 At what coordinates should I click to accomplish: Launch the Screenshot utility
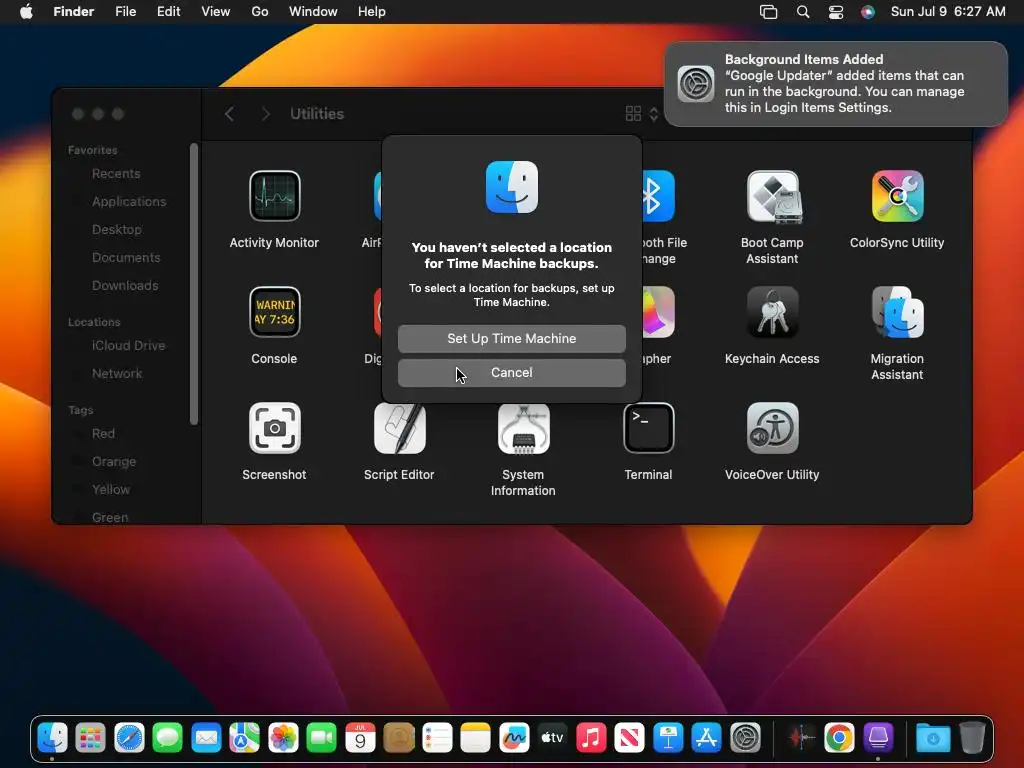pyautogui.click(x=274, y=428)
